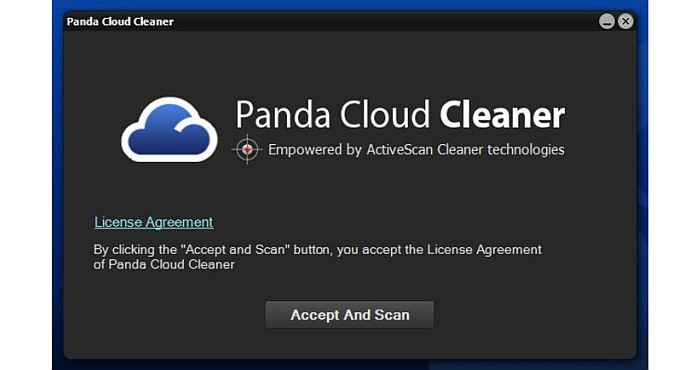Click the Accept And Scan button

[350, 315]
